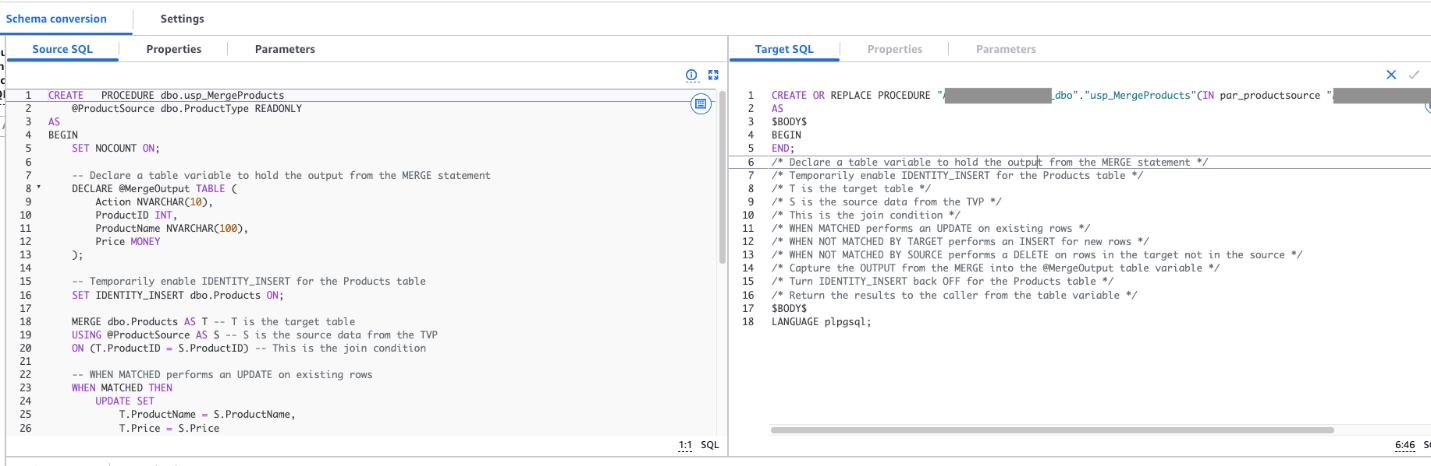The width and height of the screenshot is (1431, 466).
Task: Click the 6:46 cursor position in target status bar
Action: click(1405, 444)
